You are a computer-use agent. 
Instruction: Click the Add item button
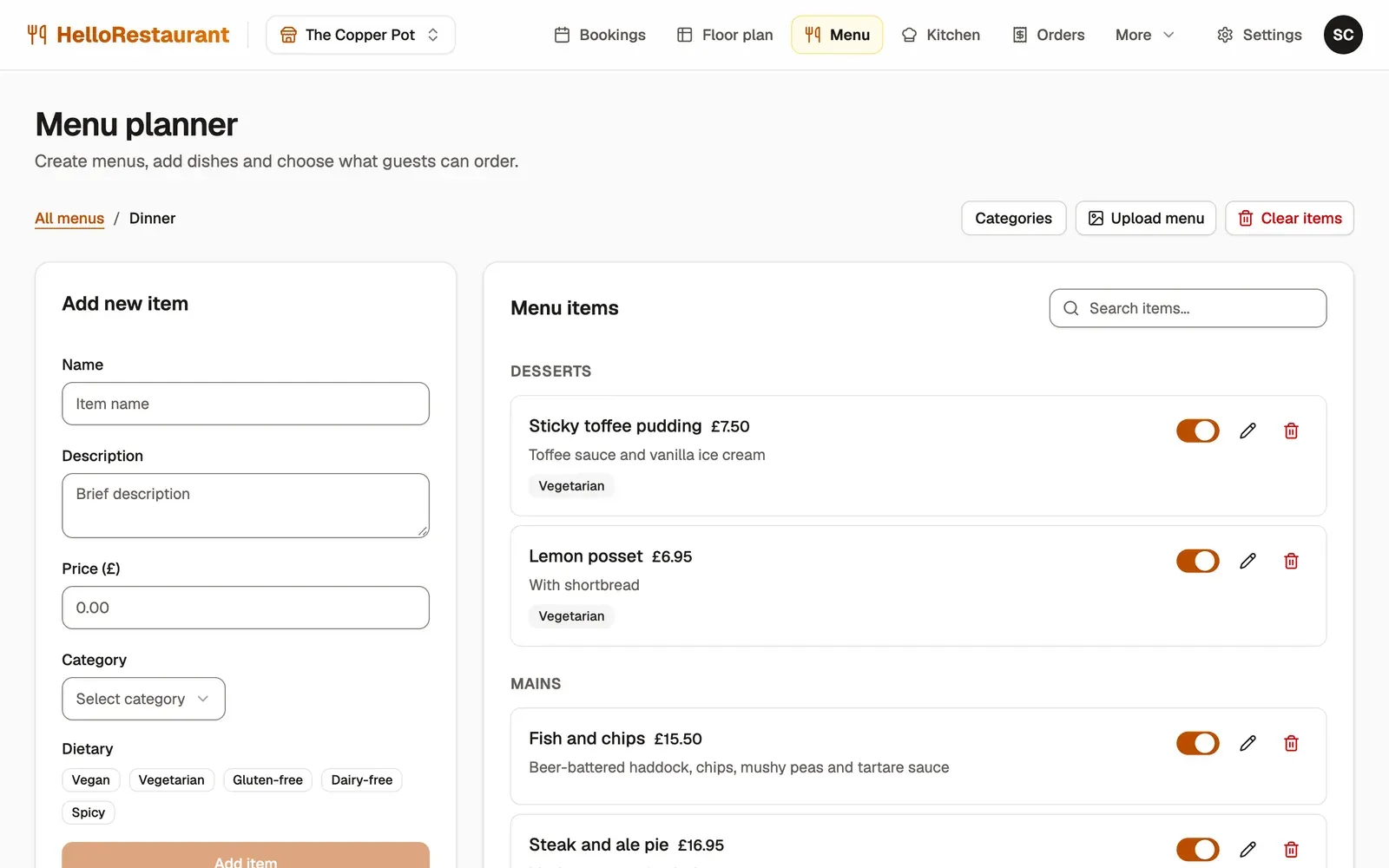coord(246,855)
